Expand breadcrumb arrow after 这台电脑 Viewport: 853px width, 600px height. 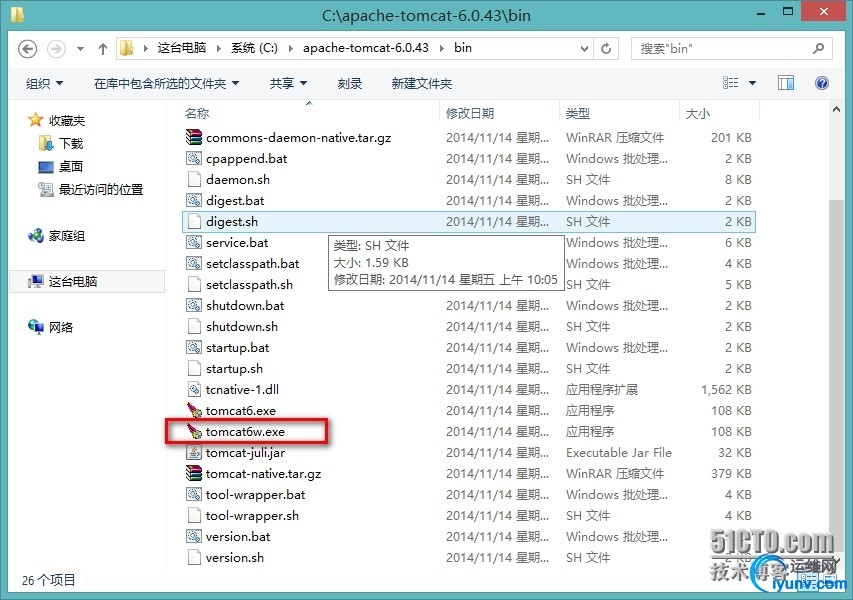pyautogui.click(x=218, y=48)
